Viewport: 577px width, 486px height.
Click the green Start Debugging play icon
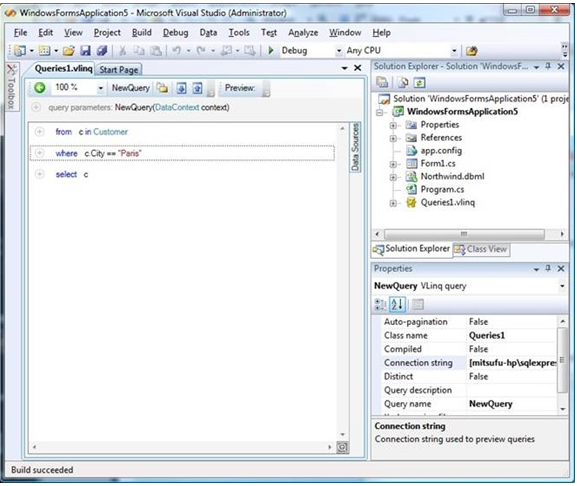pyautogui.click(x=271, y=50)
